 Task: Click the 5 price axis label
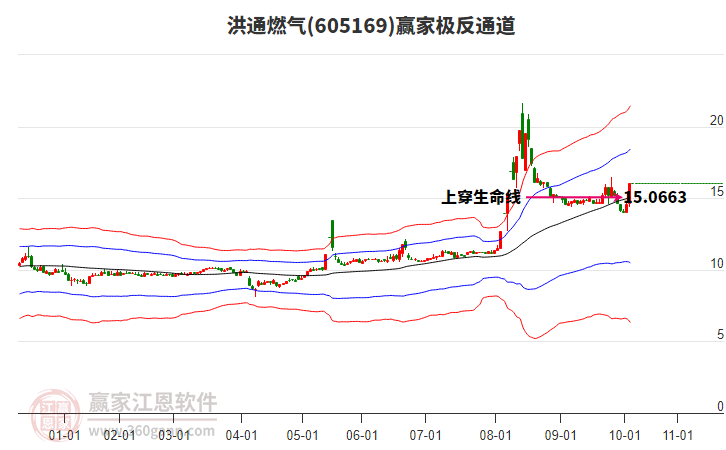click(720, 334)
